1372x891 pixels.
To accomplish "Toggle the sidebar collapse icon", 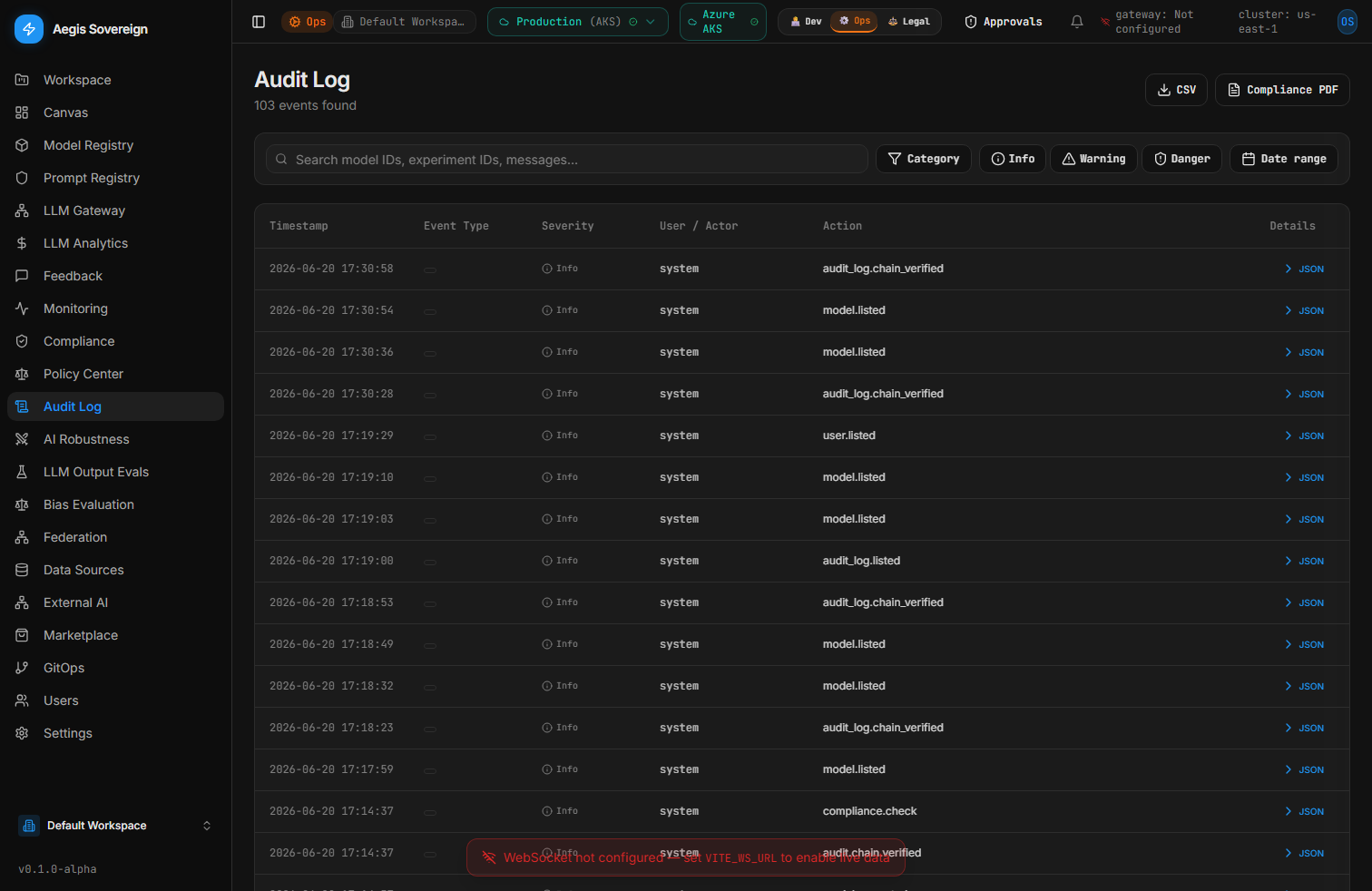I will (259, 22).
